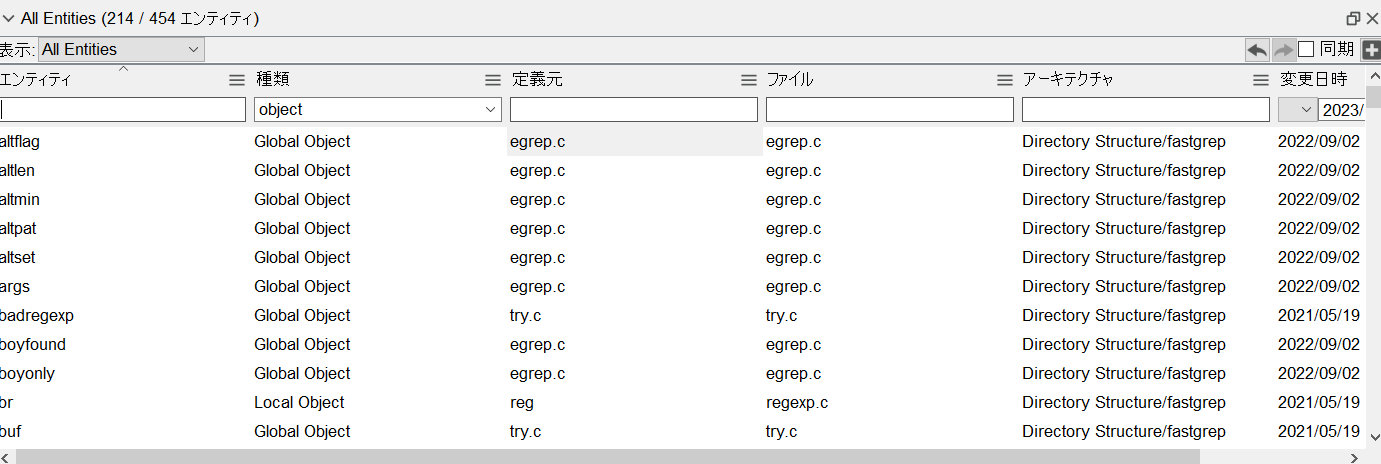1381x464 pixels.
Task: Open the 表示 All Entities dropdown
Action: tap(121, 49)
